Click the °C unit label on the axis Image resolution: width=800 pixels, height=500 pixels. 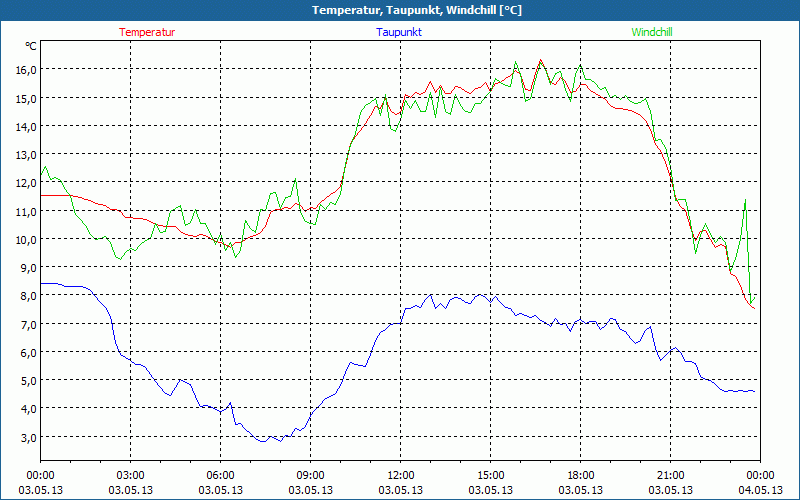[x=31, y=46]
